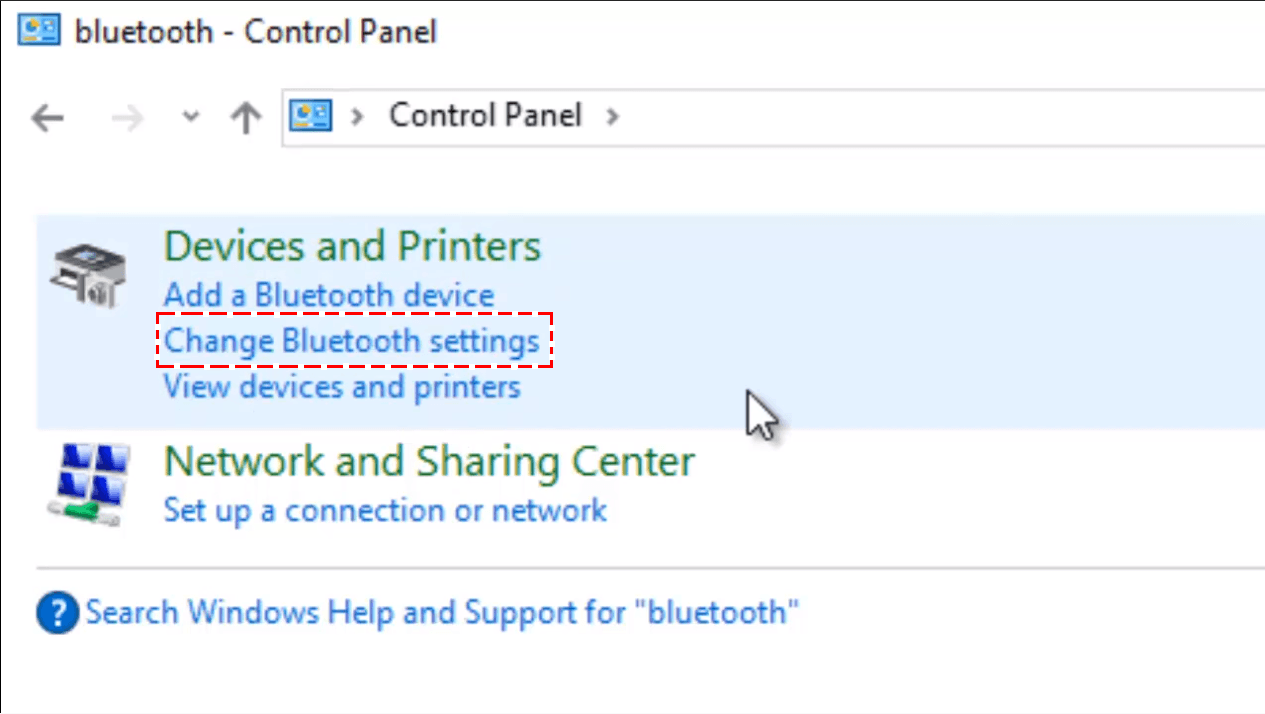
Task: Navigate up one level with up arrow
Action: 245,118
